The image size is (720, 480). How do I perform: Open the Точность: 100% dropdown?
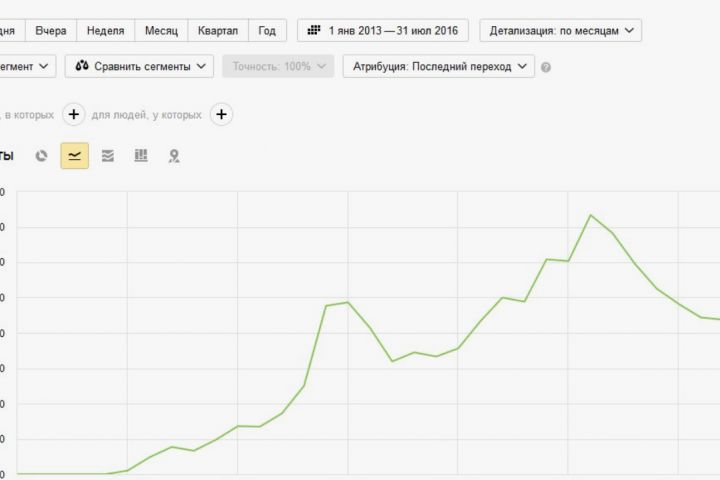278,67
